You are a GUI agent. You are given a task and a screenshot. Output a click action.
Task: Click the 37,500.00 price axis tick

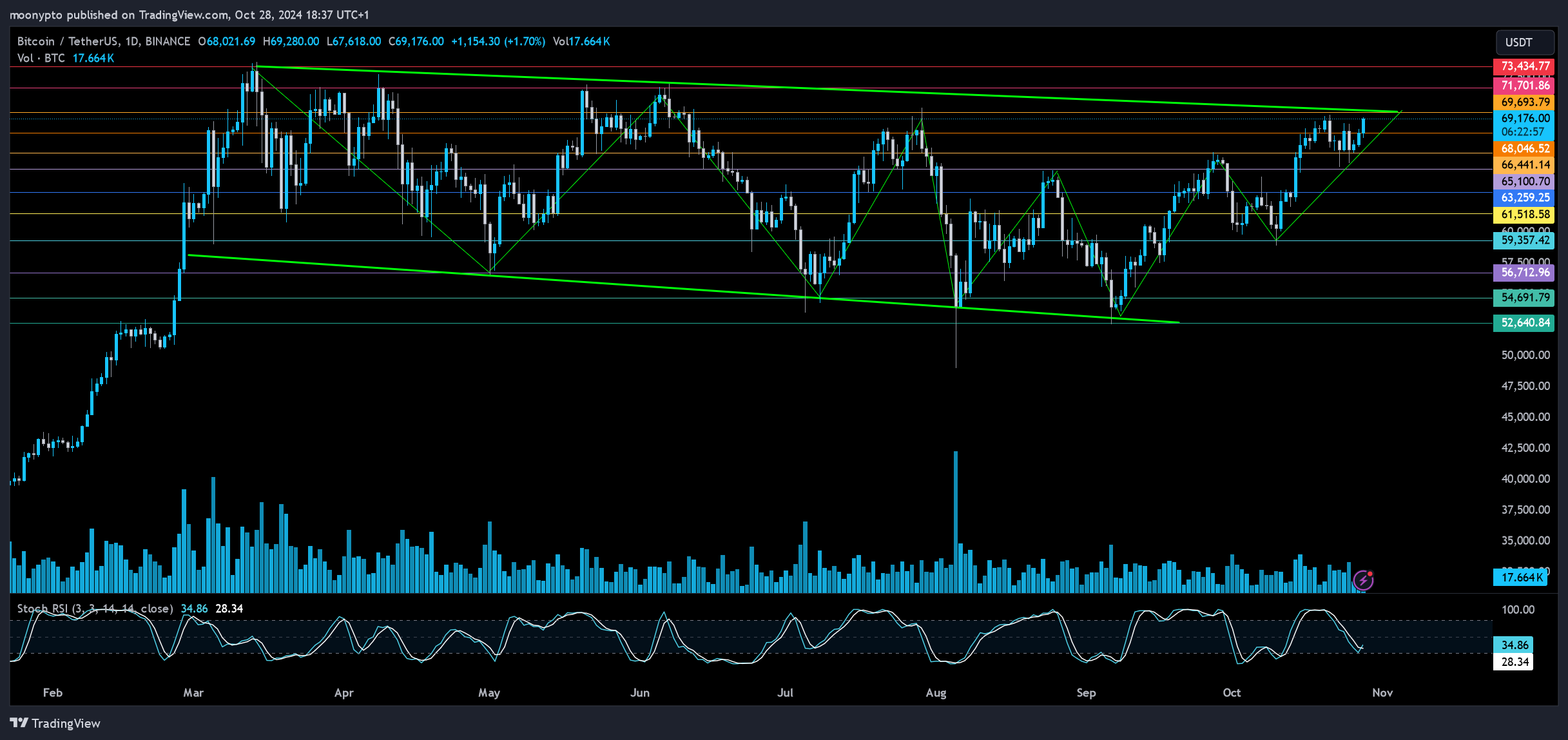click(1525, 510)
